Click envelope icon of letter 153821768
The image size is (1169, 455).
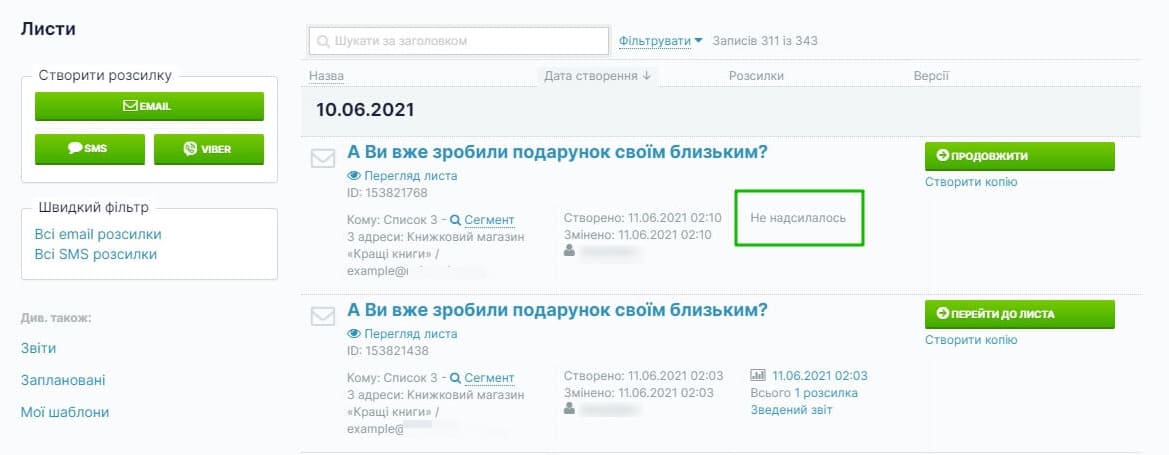coord(322,158)
